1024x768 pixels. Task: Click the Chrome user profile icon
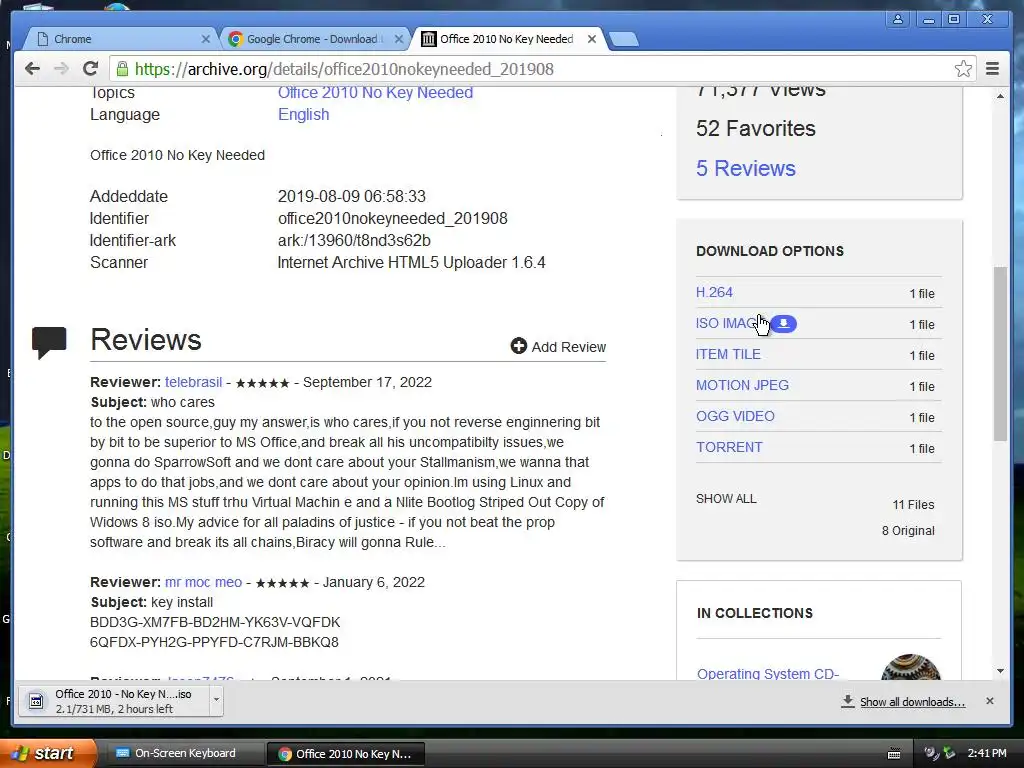pyautogui.click(x=898, y=19)
